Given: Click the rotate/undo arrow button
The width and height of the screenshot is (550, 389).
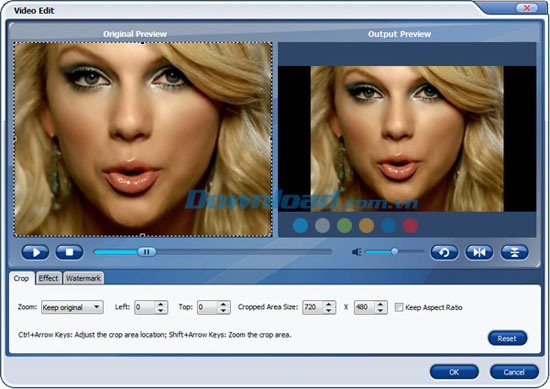Looking at the screenshot, I should coord(444,252).
